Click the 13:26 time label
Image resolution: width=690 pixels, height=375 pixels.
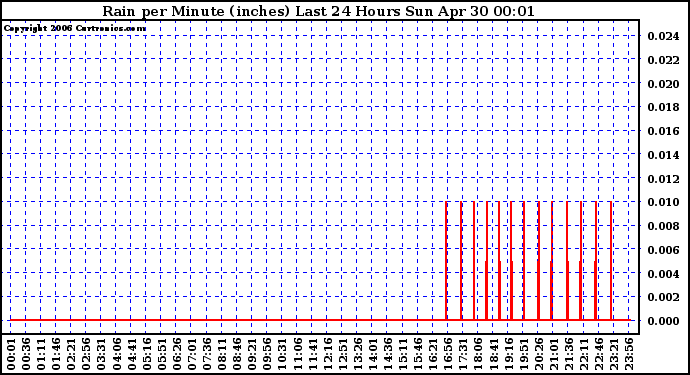pos(358,354)
